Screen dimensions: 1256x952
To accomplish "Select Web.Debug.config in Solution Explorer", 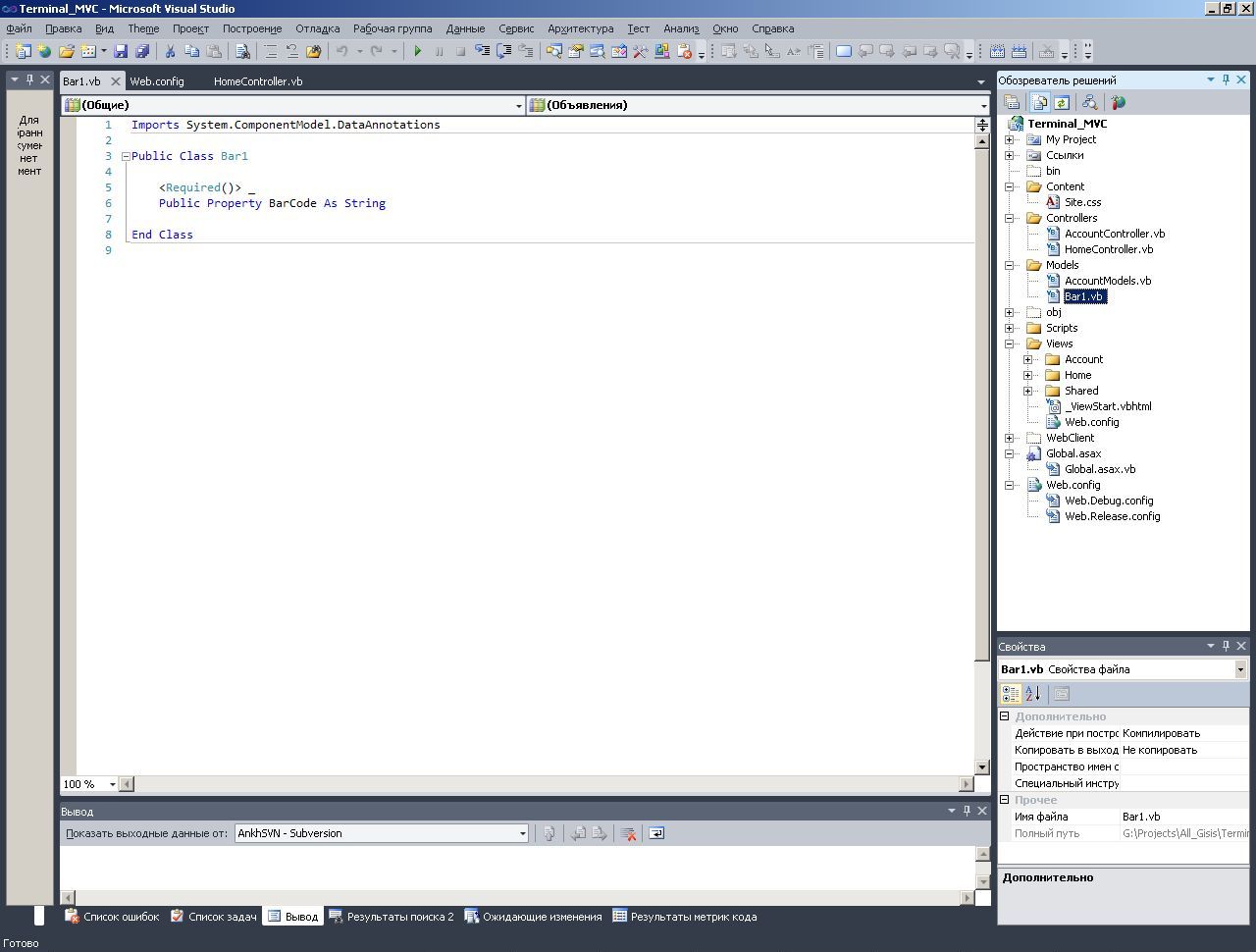I will pos(1109,501).
